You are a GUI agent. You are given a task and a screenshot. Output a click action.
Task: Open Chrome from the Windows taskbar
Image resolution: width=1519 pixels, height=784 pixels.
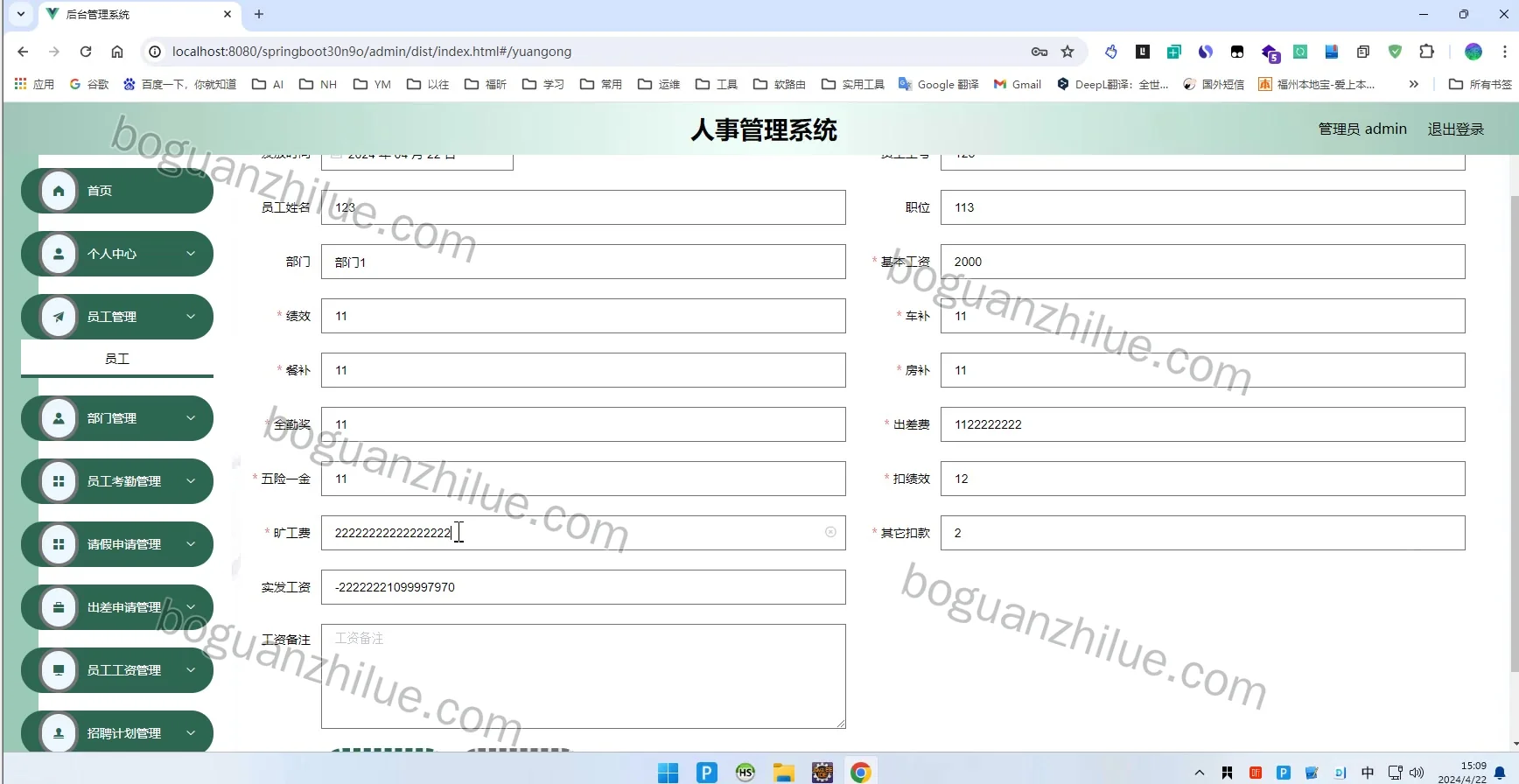click(861, 772)
